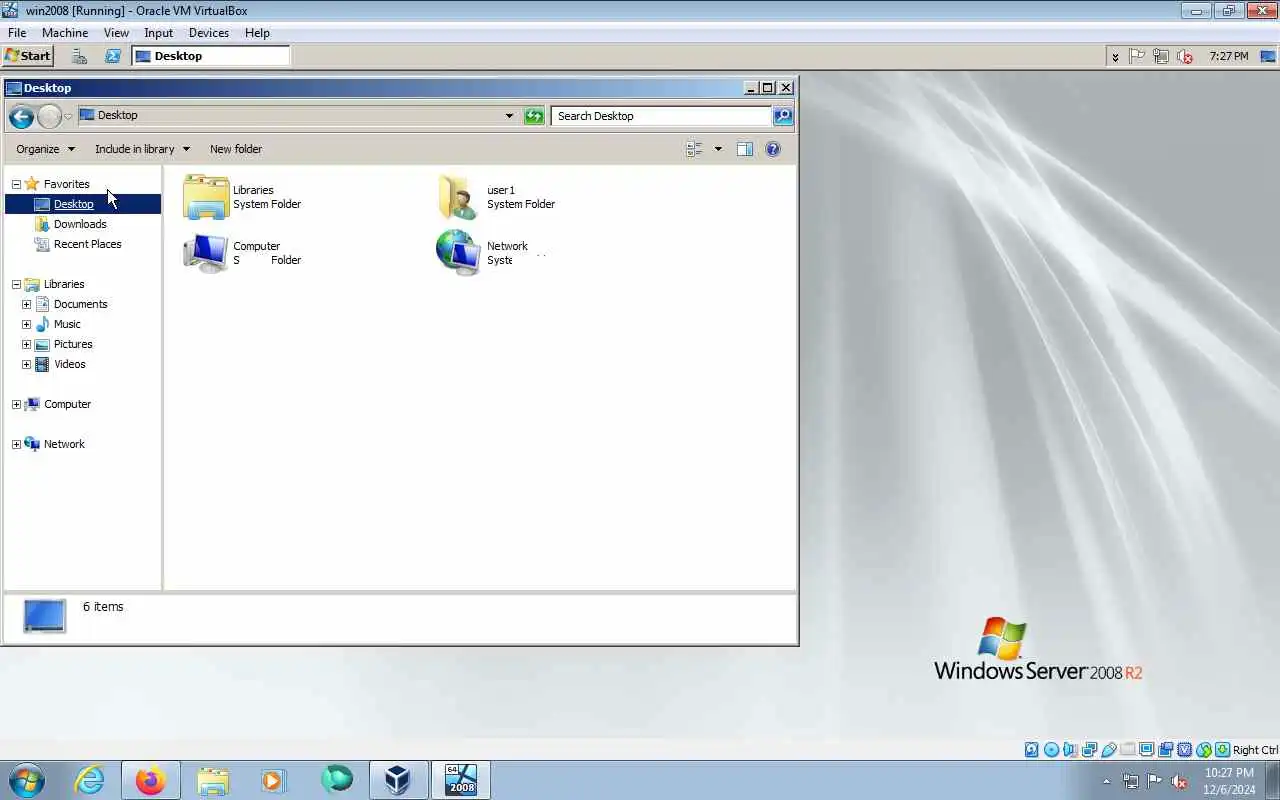Screen dimensions: 1280x800
Task: Open the VirtualBox View menu
Action: point(116,33)
